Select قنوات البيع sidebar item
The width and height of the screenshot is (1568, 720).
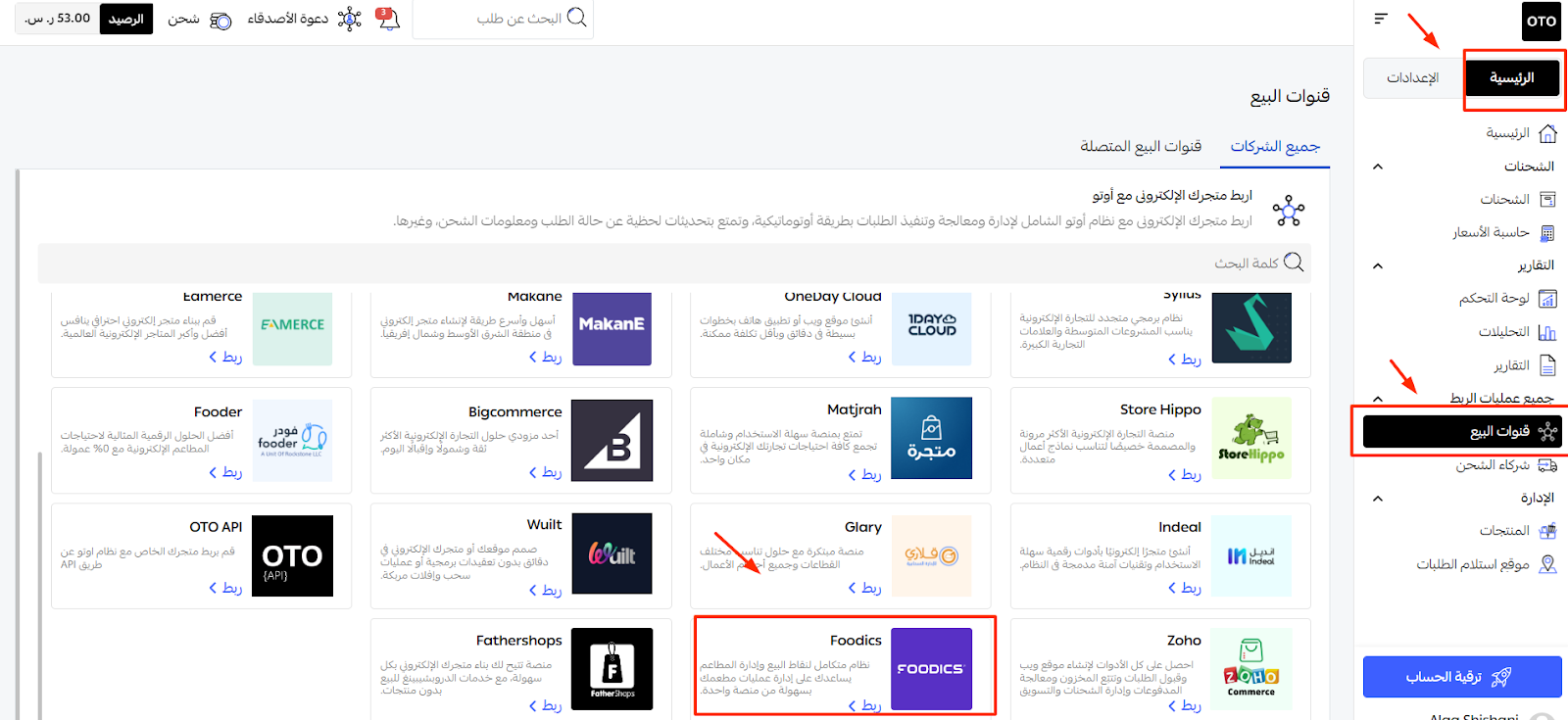[1462, 431]
